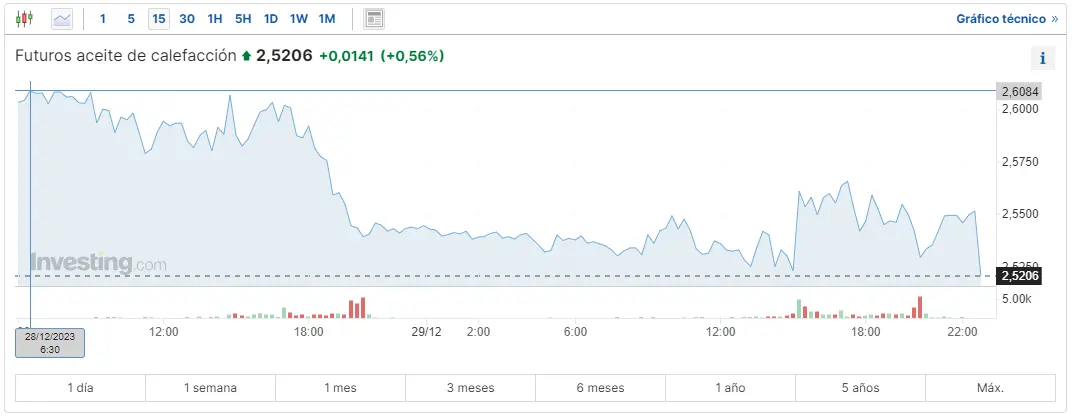Set interval to 30 minutes
1072x420 pixels.
[x=187, y=19]
